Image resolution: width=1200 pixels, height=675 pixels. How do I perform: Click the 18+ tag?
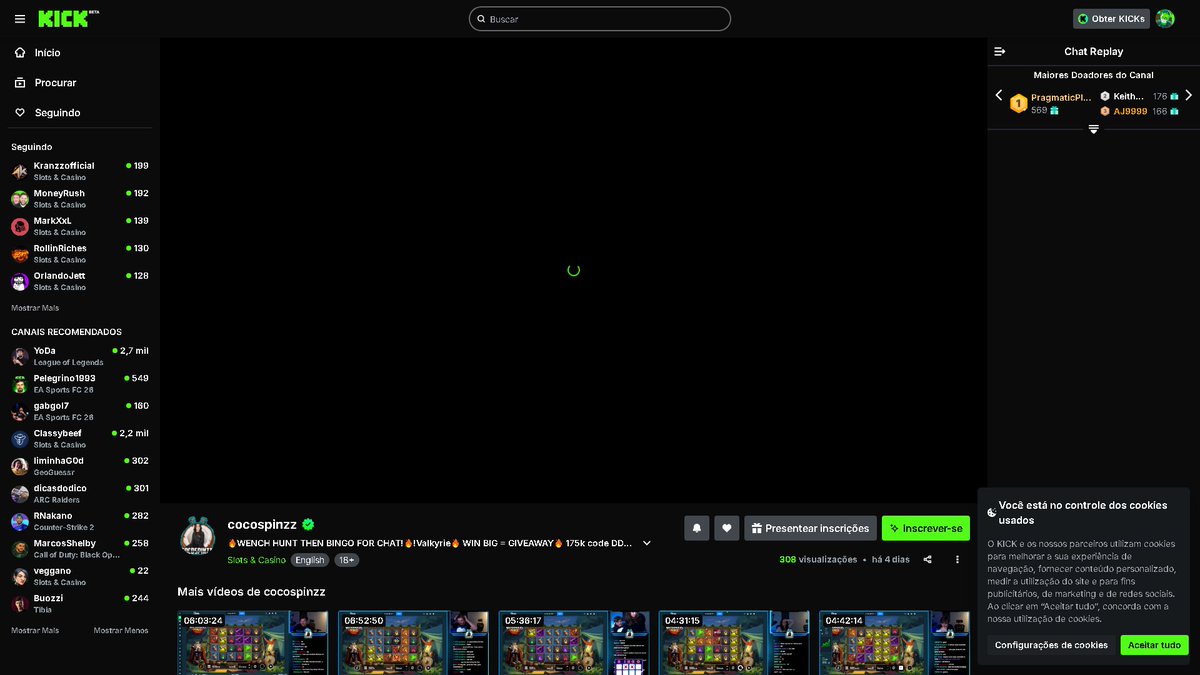[x=346, y=560]
